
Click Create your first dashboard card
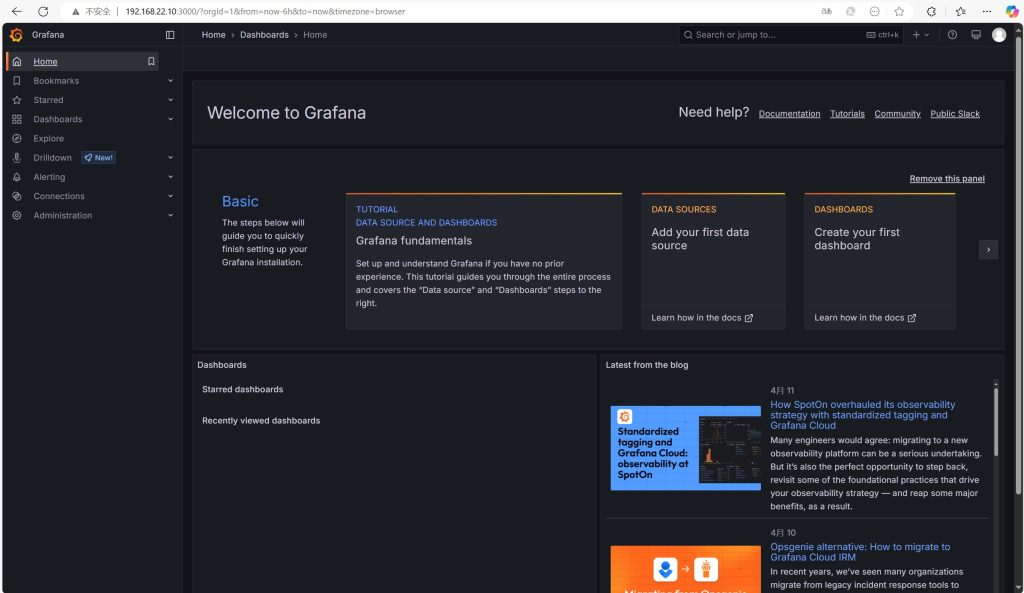point(880,261)
